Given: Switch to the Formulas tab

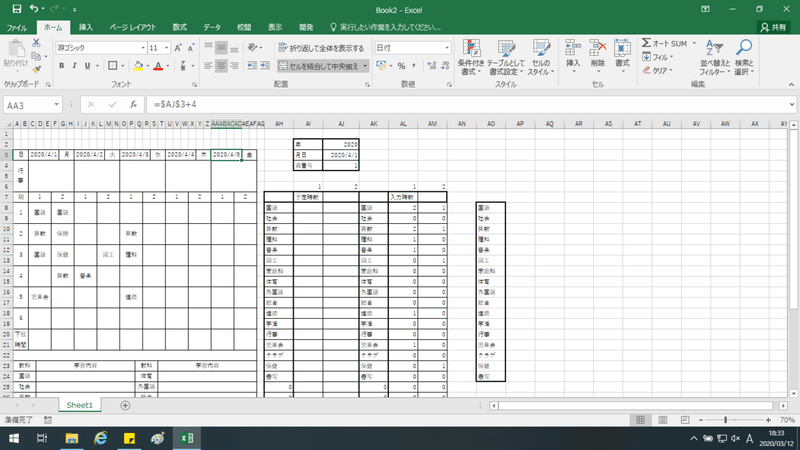Looking at the screenshot, I should point(180,28).
